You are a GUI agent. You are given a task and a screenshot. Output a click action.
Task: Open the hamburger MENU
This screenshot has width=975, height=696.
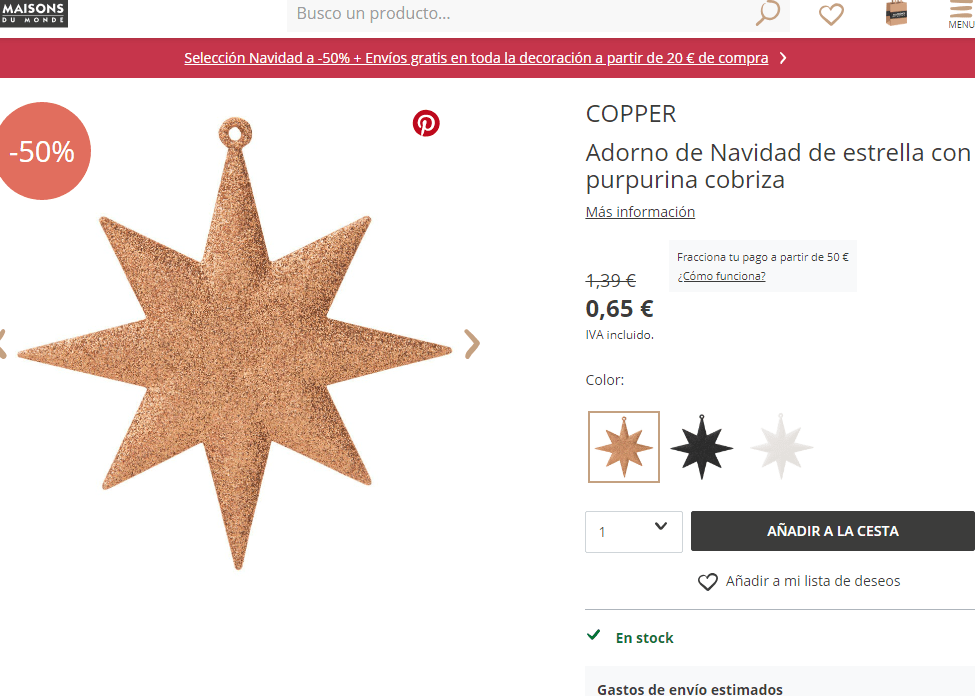coord(961,14)
